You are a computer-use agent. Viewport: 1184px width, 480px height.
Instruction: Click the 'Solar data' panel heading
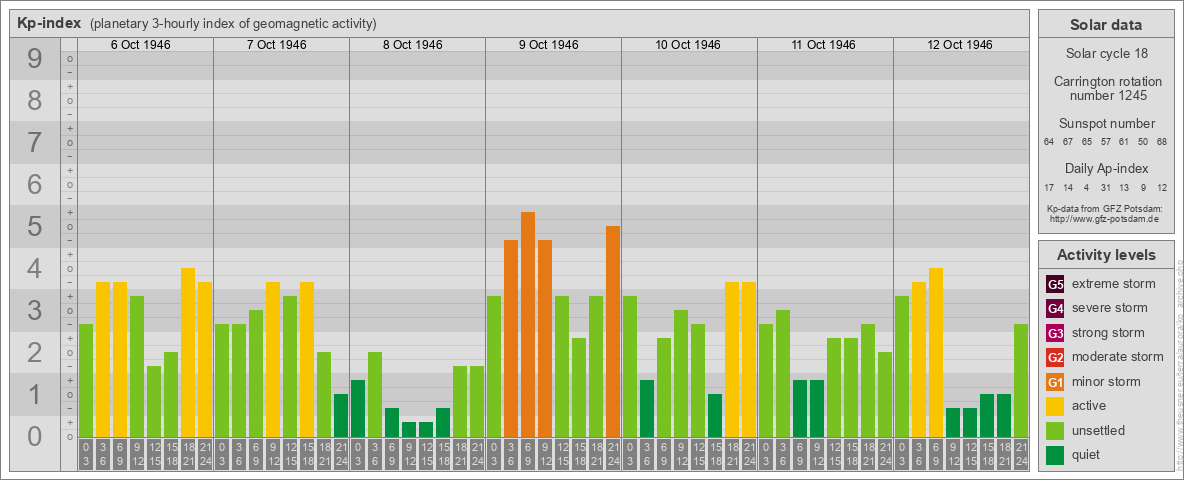[x=1106, y=24]
